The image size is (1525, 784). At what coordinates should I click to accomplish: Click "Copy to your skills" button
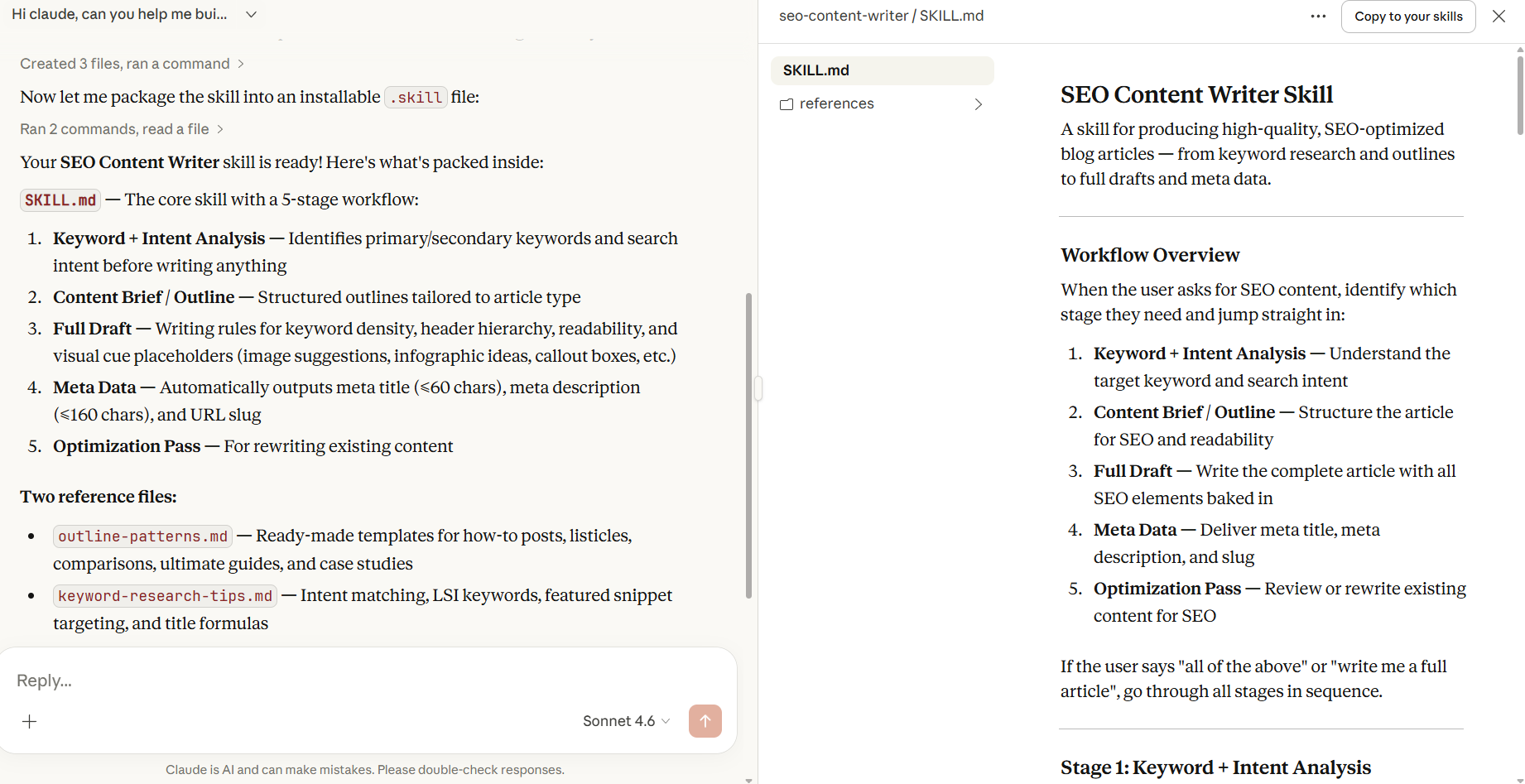[1407, 17]
